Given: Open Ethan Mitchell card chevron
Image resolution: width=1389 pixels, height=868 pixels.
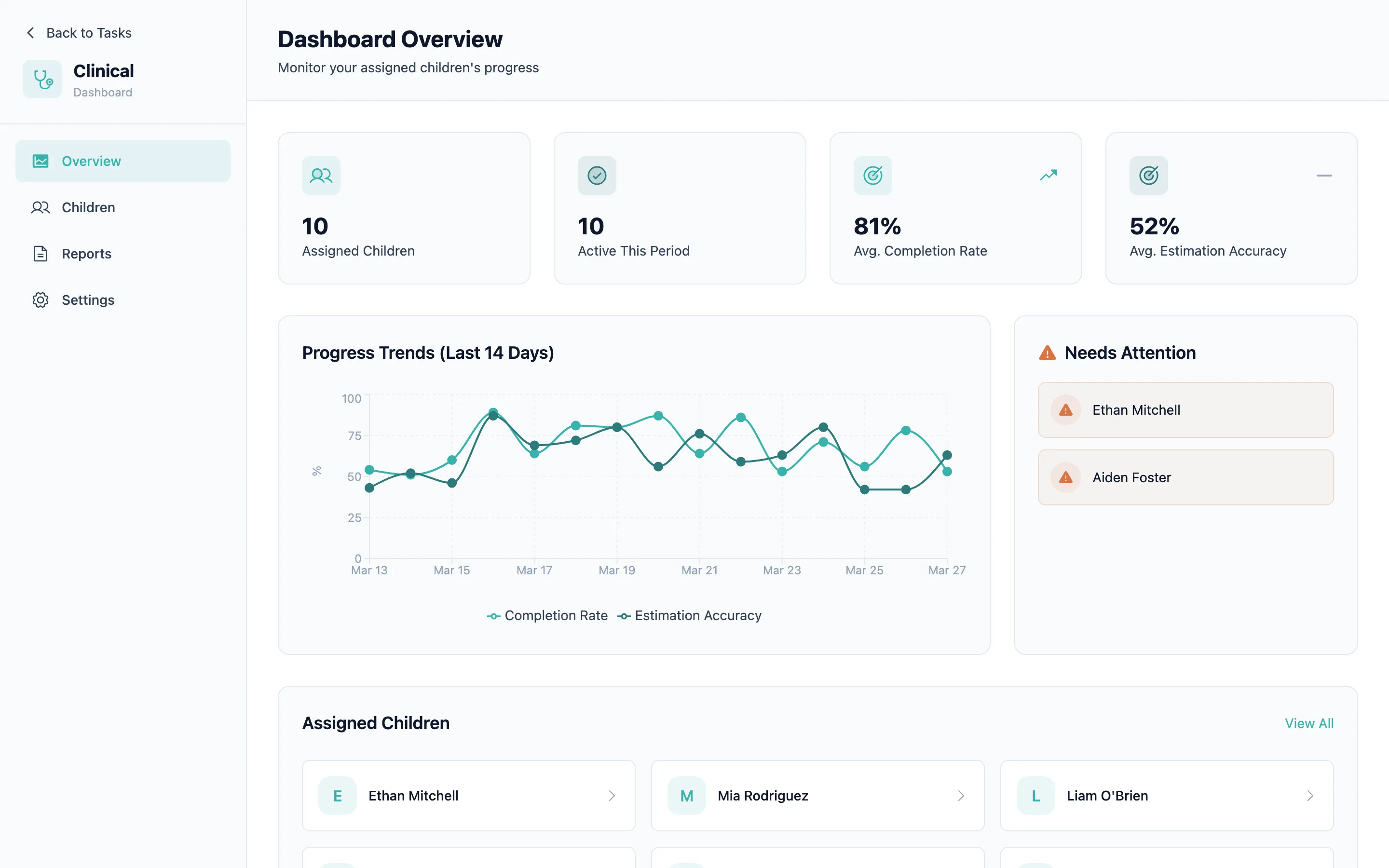Looking at the screenshot, I should pos(612,796).
